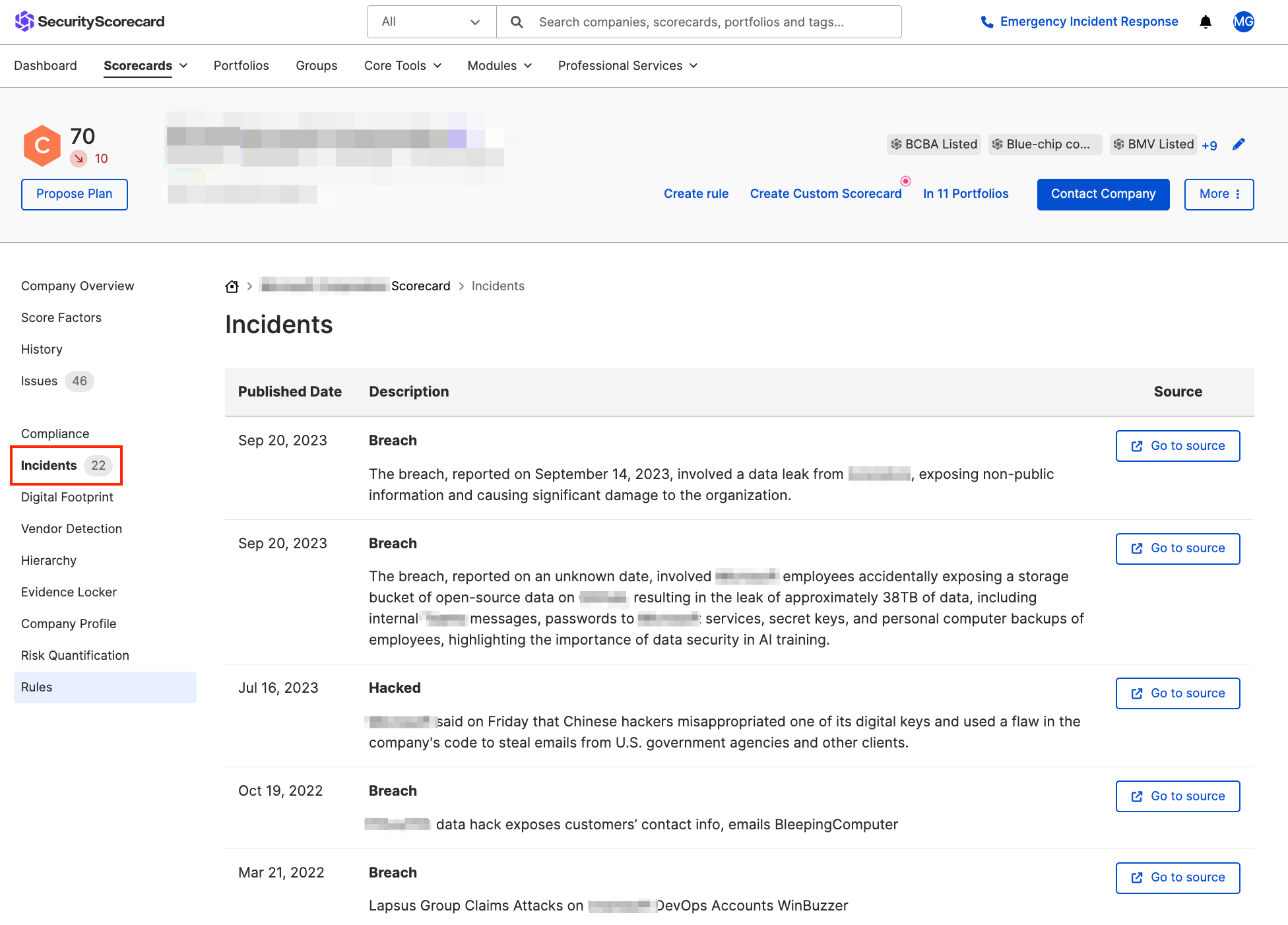
Task: Open the MG user avatar menu
Action: point(1244,22)
